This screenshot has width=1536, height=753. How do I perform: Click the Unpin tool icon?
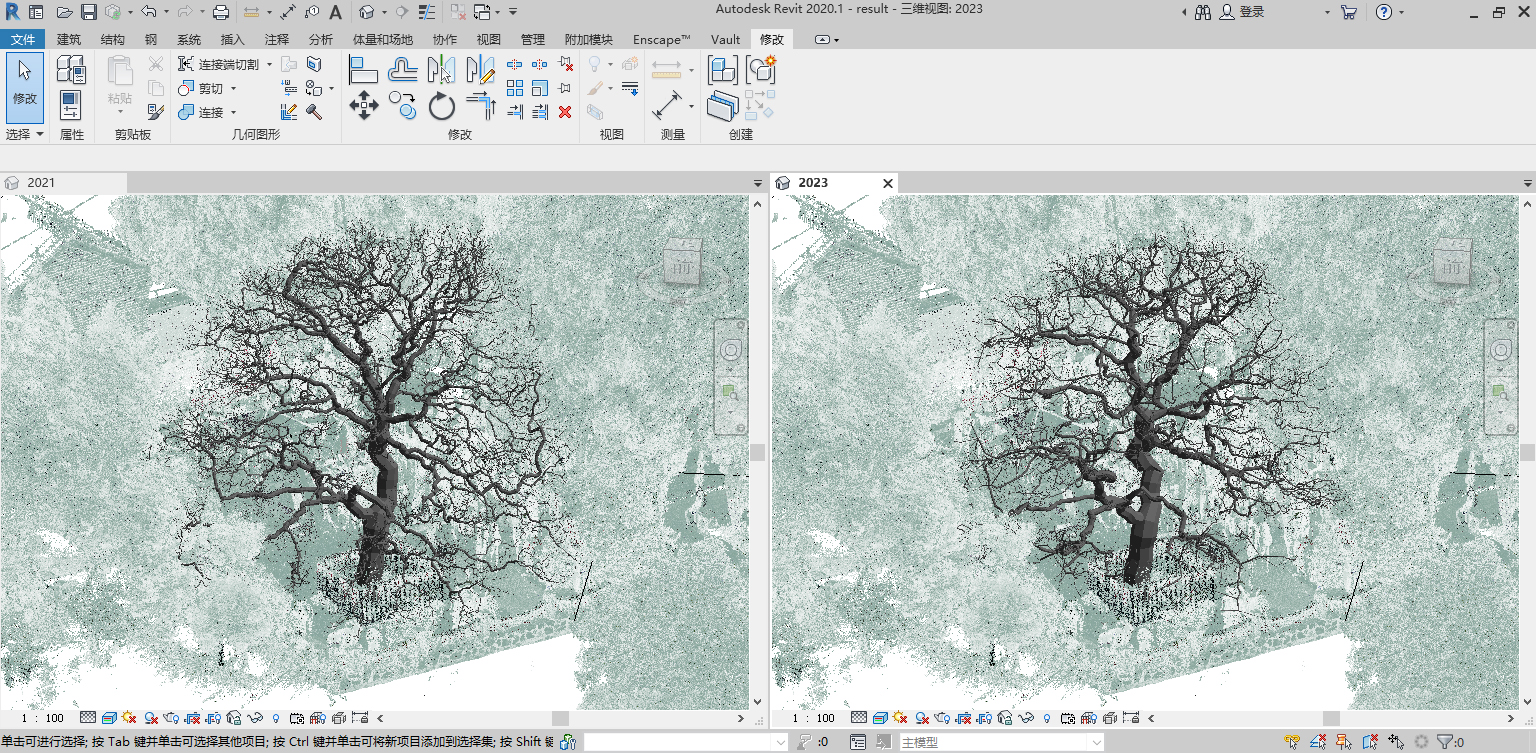[x=565, y=64]
